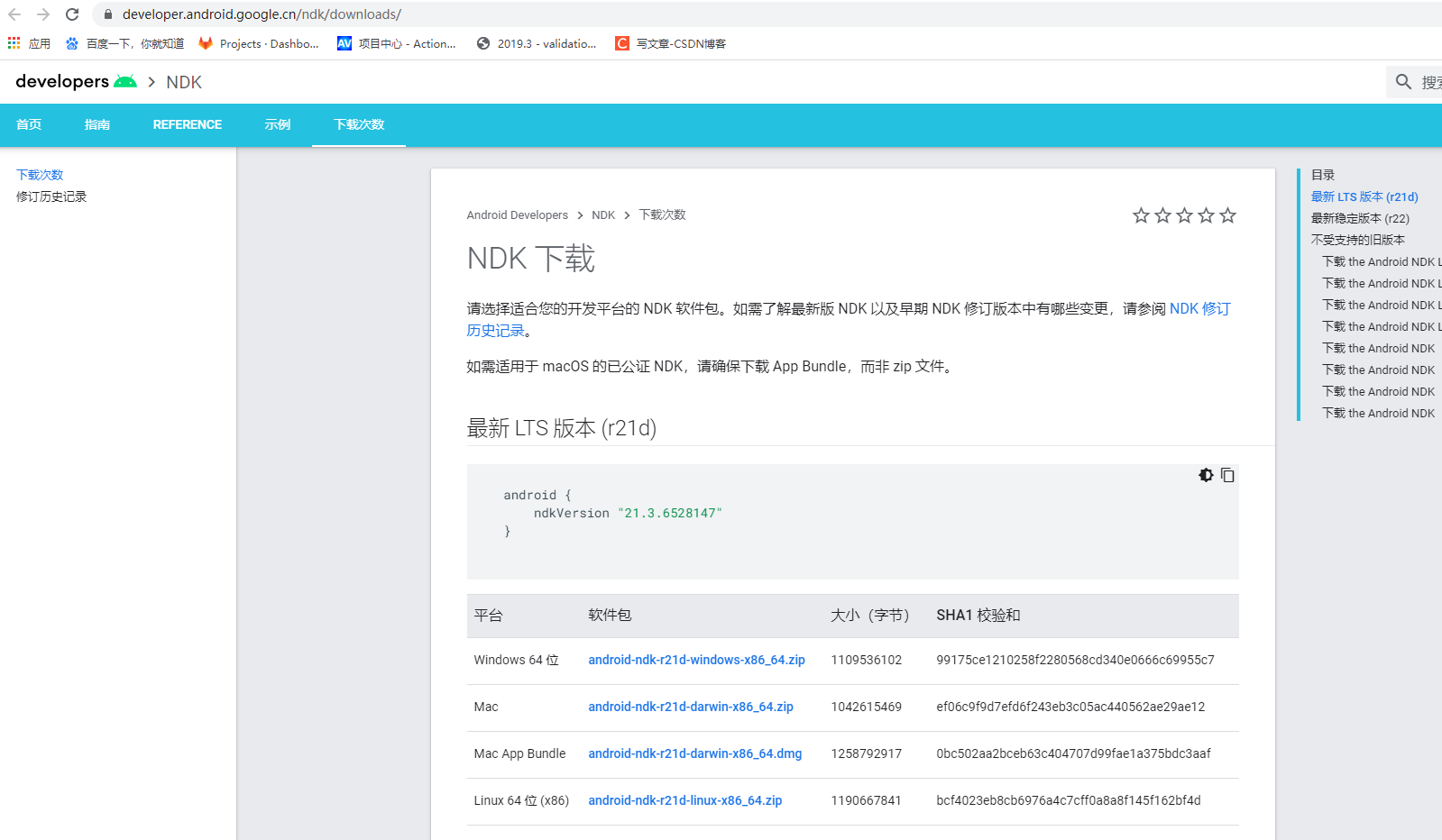Jump to 最新 LTS 版本 (r21d) in contents

click(1364, 196)
